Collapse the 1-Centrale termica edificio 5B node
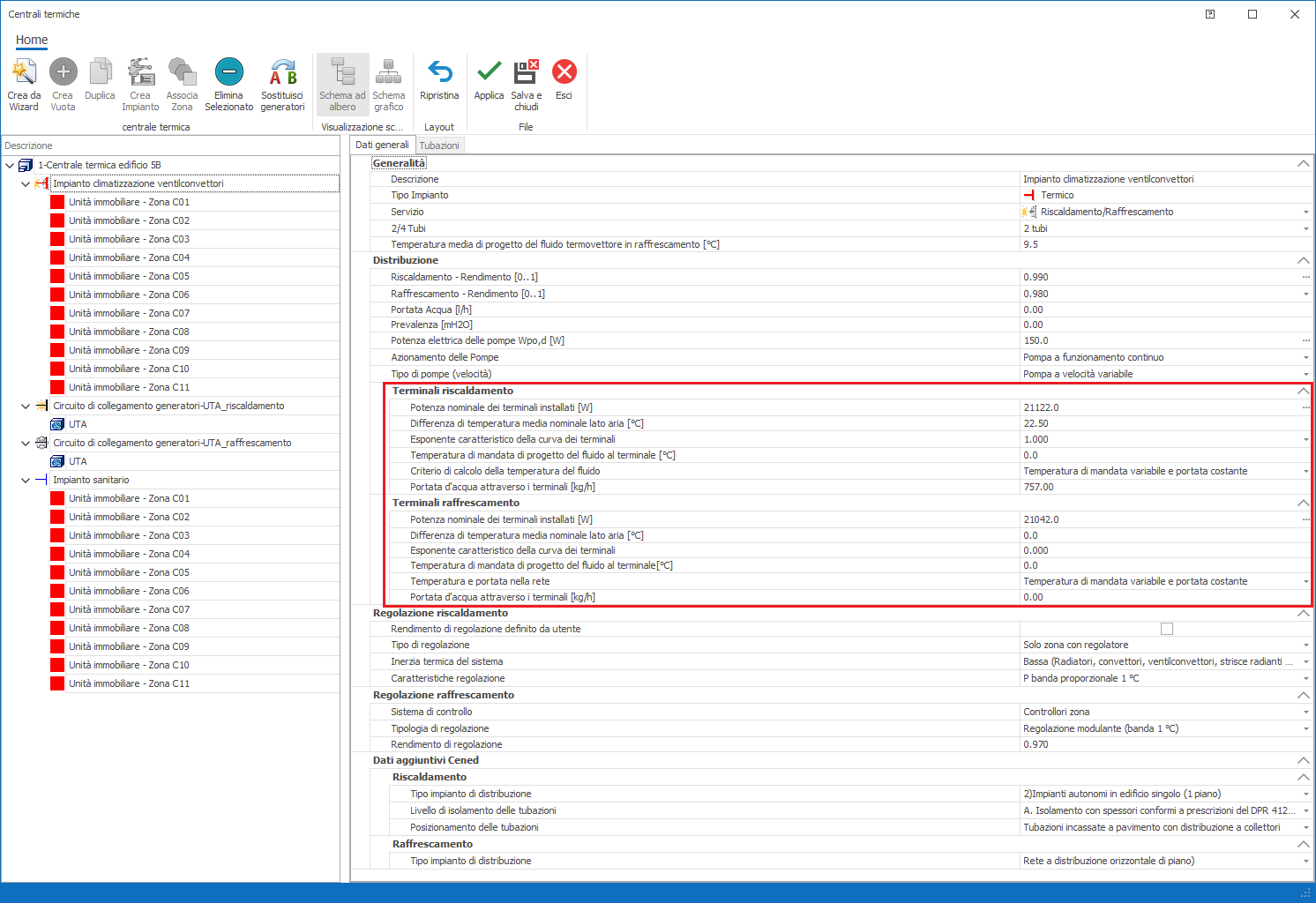Screen dimensions: 1316x903 point(10,165)
